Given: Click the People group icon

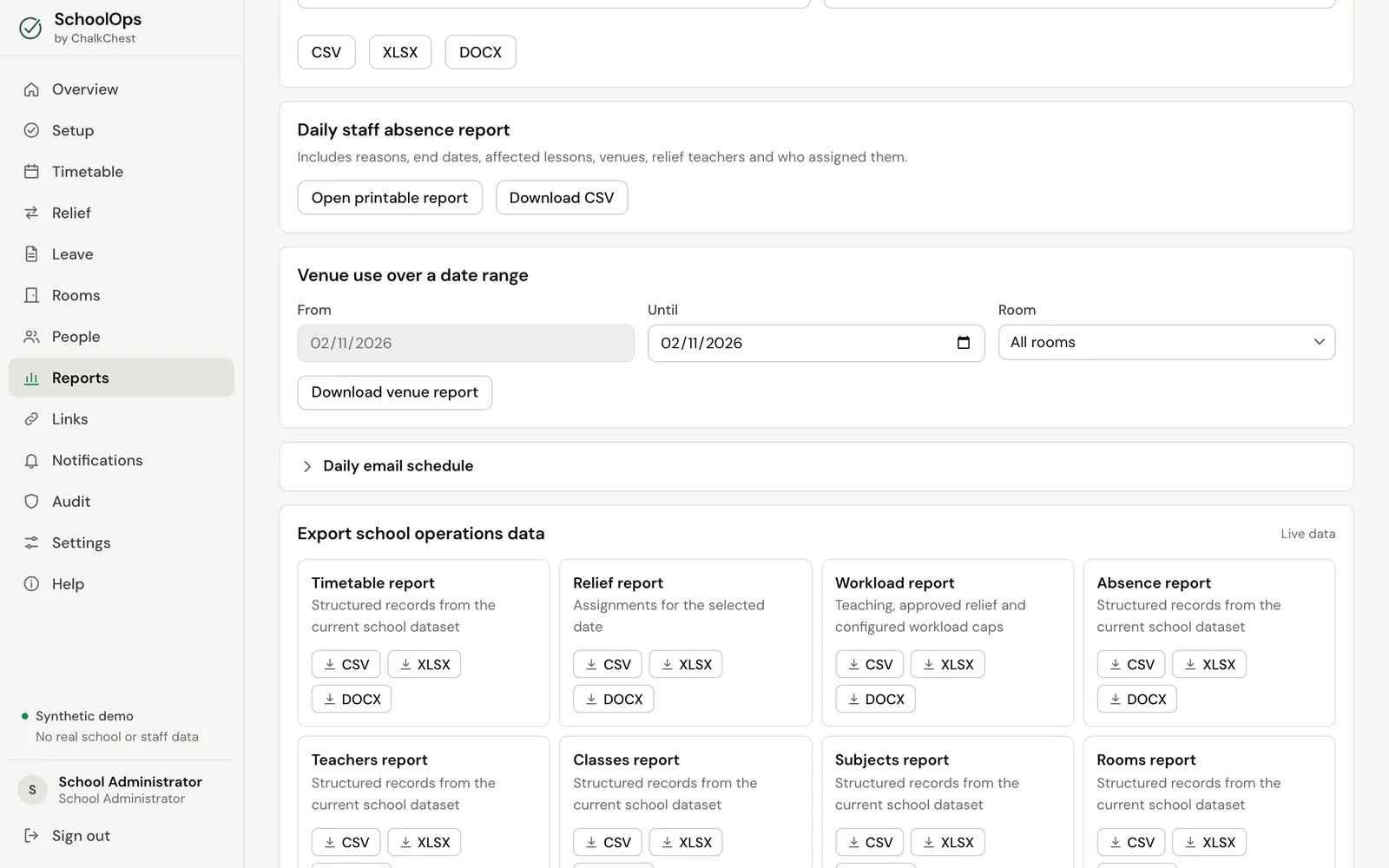Looking at the screenshot, I should click(31, 337).
